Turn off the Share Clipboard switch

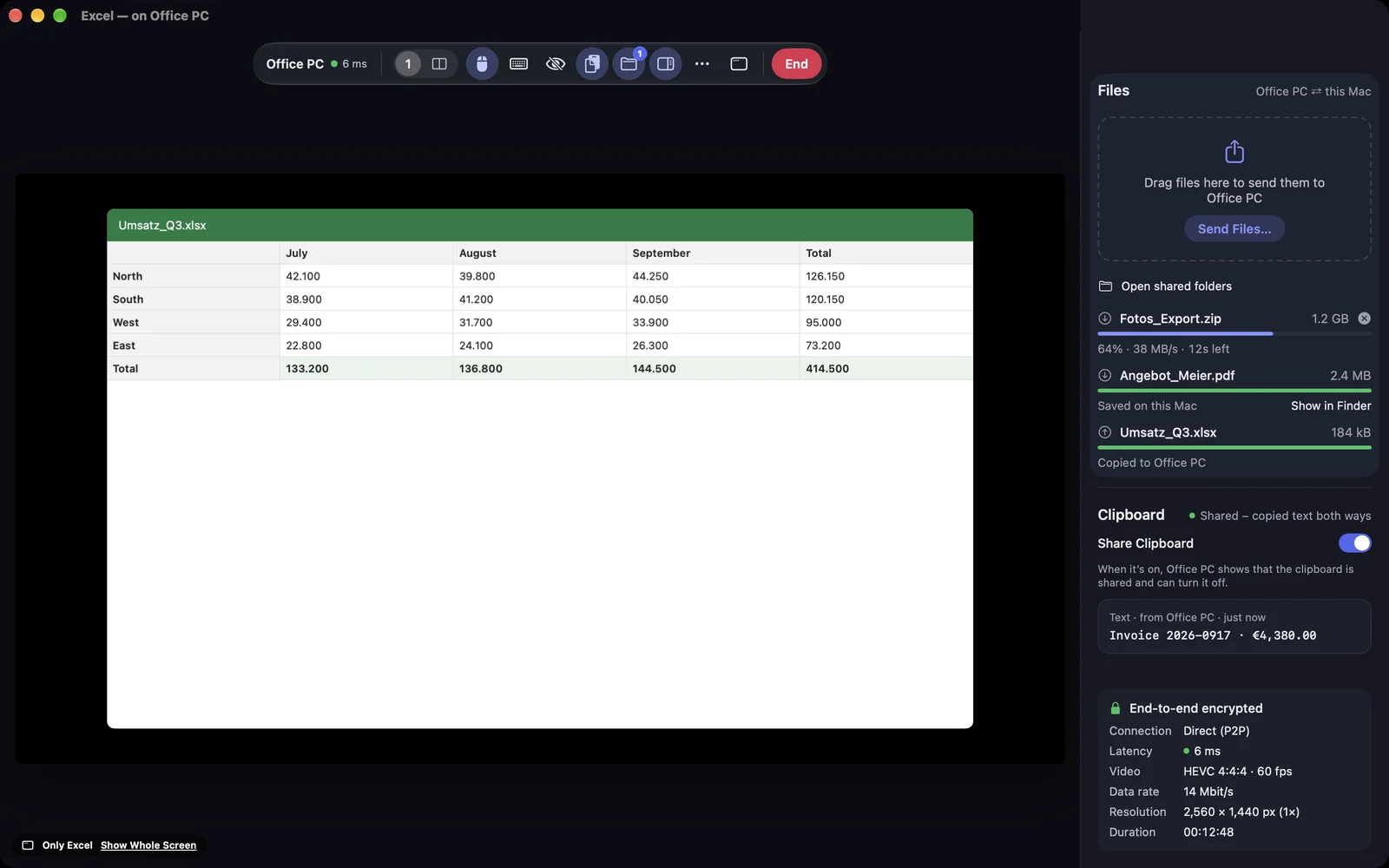1354,543
